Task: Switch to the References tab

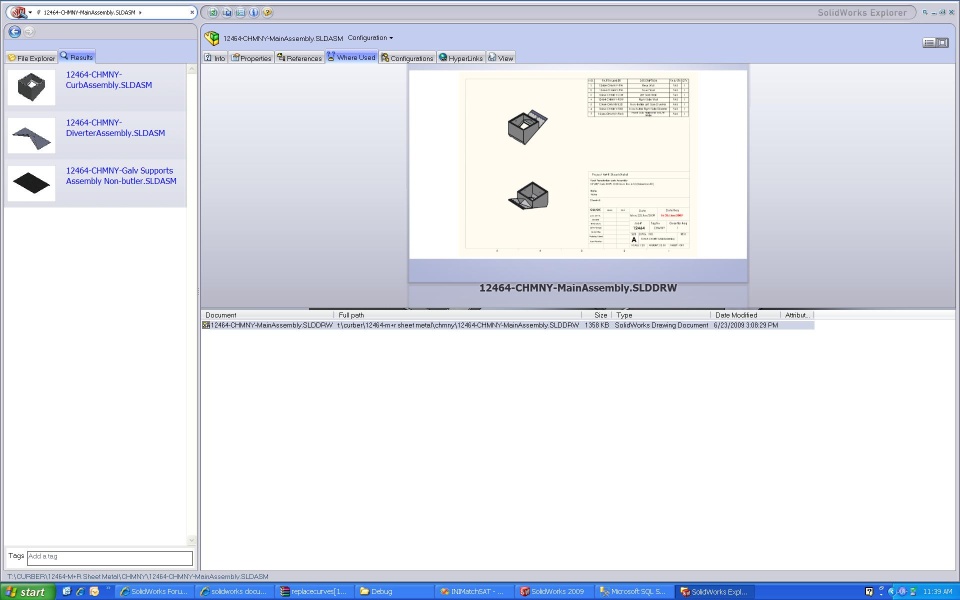Action: coord(299,58)
